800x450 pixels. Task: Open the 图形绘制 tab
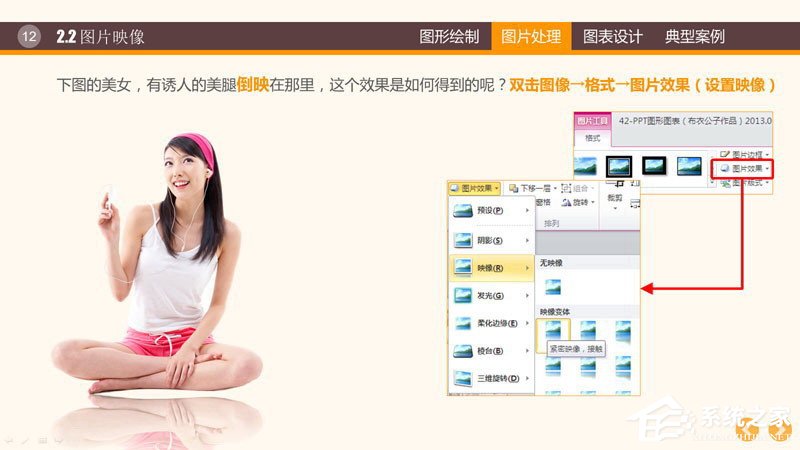449,37
